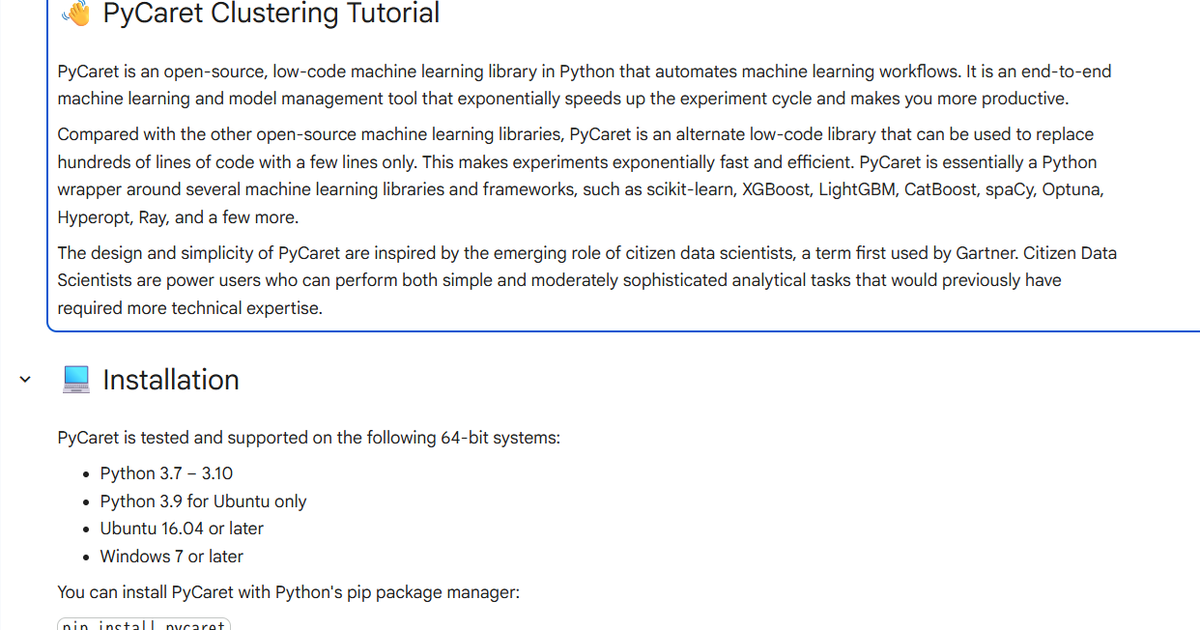Click the "tested and supported" systems sentence
The image size is (1200, 630).
[x=309, y=438]
